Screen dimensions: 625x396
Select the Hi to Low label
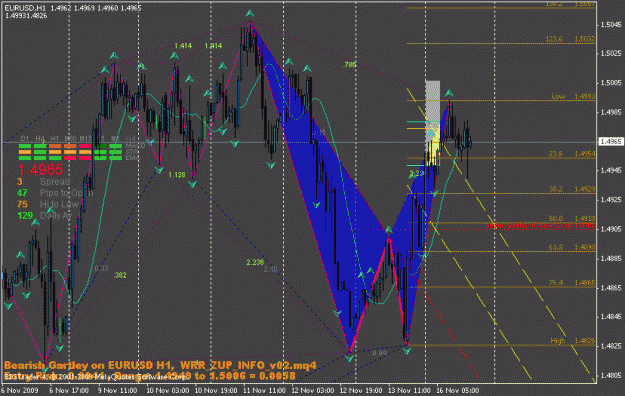pos(60,204)
